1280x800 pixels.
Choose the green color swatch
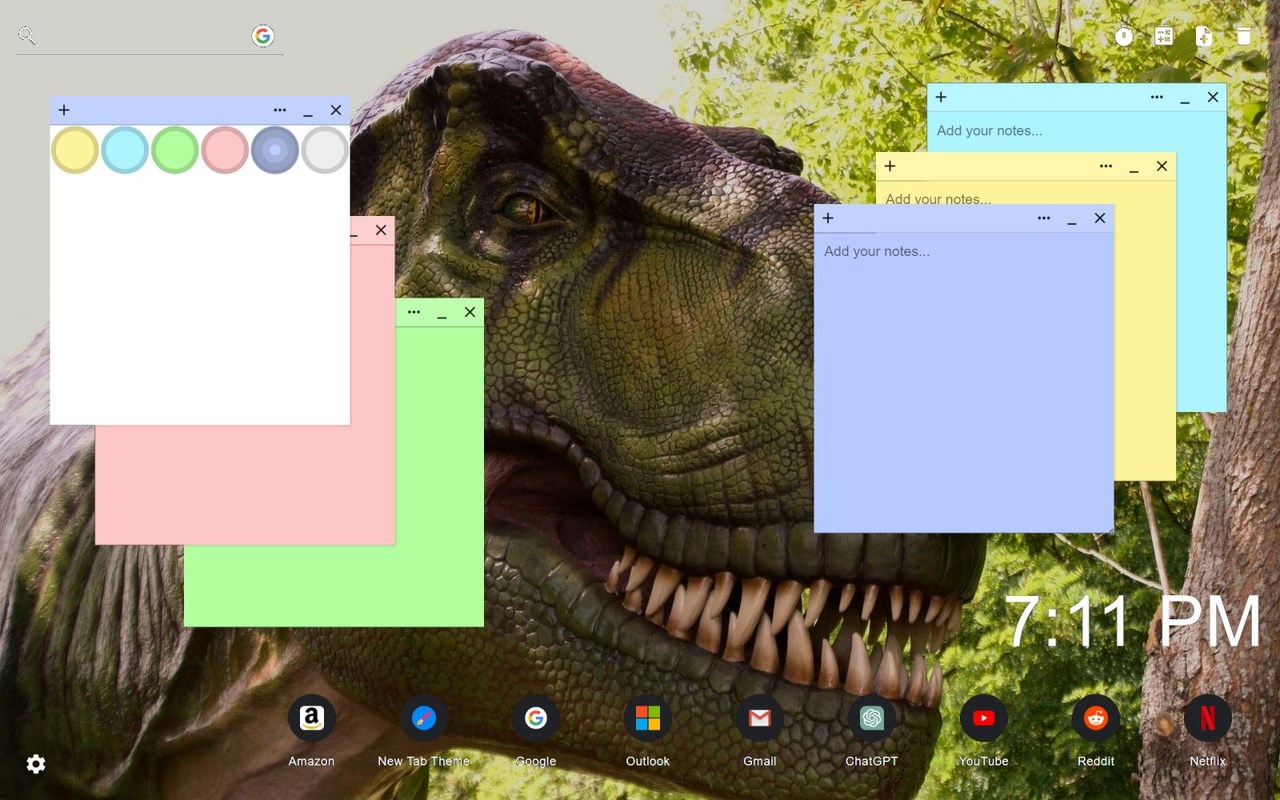coord(175,150)
